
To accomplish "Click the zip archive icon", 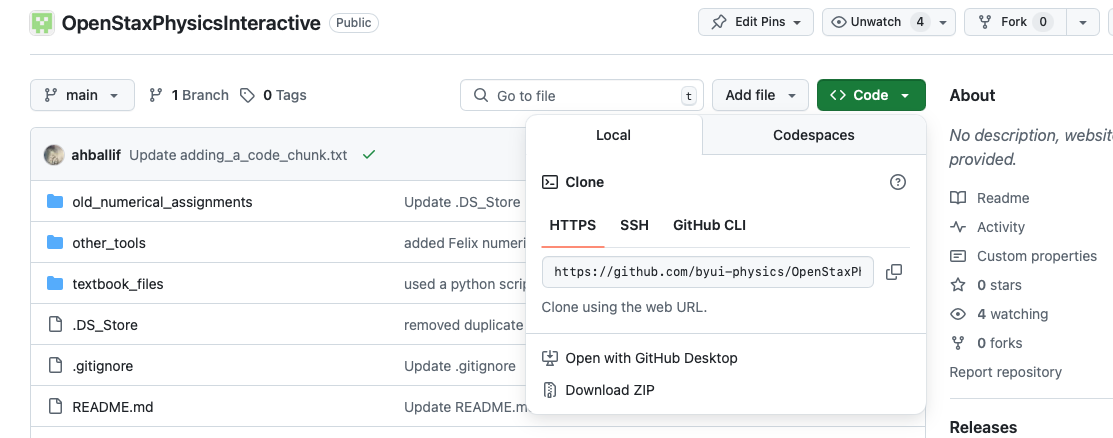I will [550, 390].
